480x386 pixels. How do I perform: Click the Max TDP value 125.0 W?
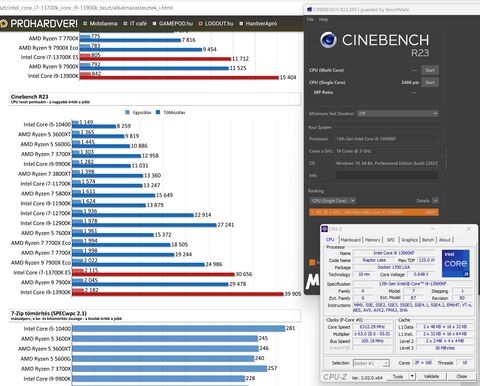[426, 260]
